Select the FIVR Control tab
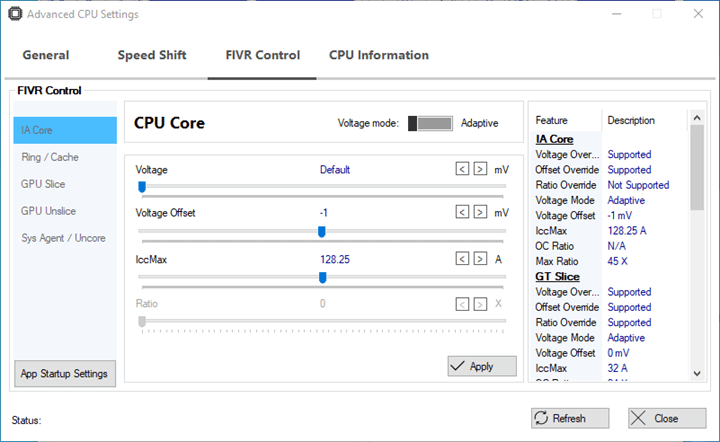 pos(263,55)
